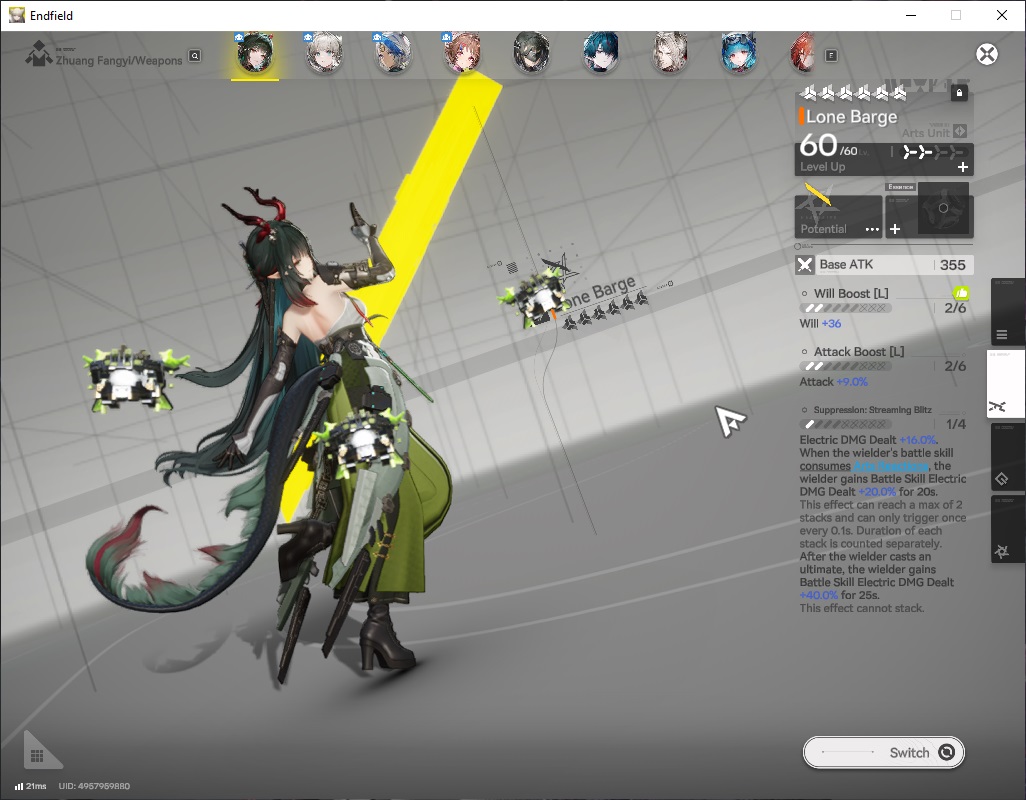
Task: Click the plus icon in Level Up bar
Action: coord(963,167)
